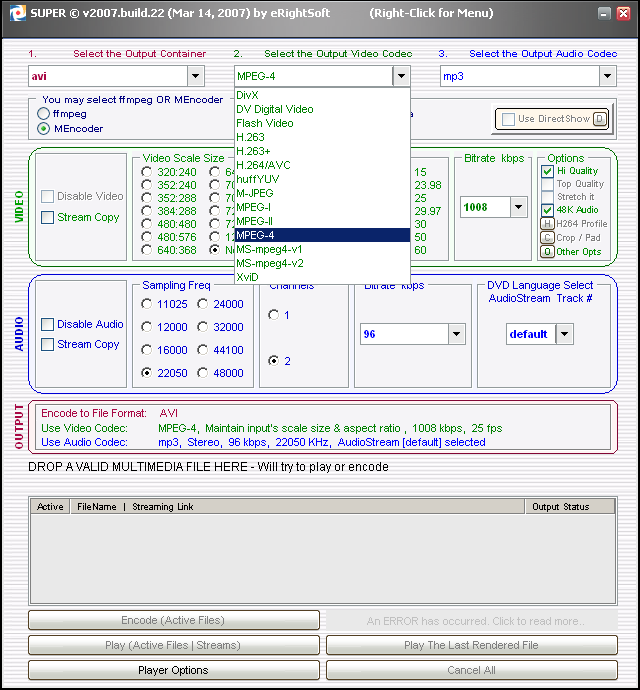Choose huffYUV codec
The height and width of the screenshot is (690, 640).
coord(322,179)
